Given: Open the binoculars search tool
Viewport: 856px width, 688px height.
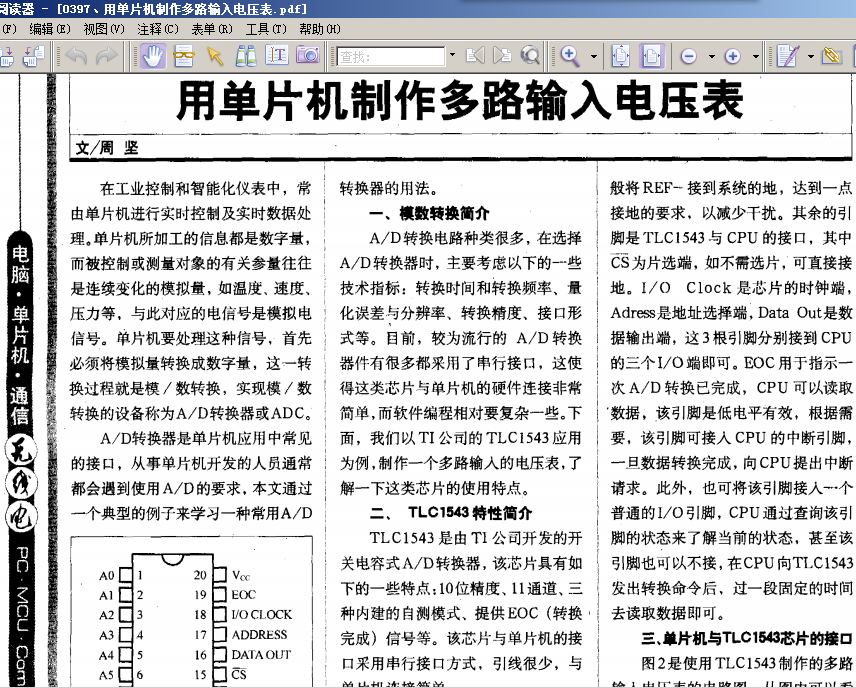Looking at the screenshot, I should [246, 56].
